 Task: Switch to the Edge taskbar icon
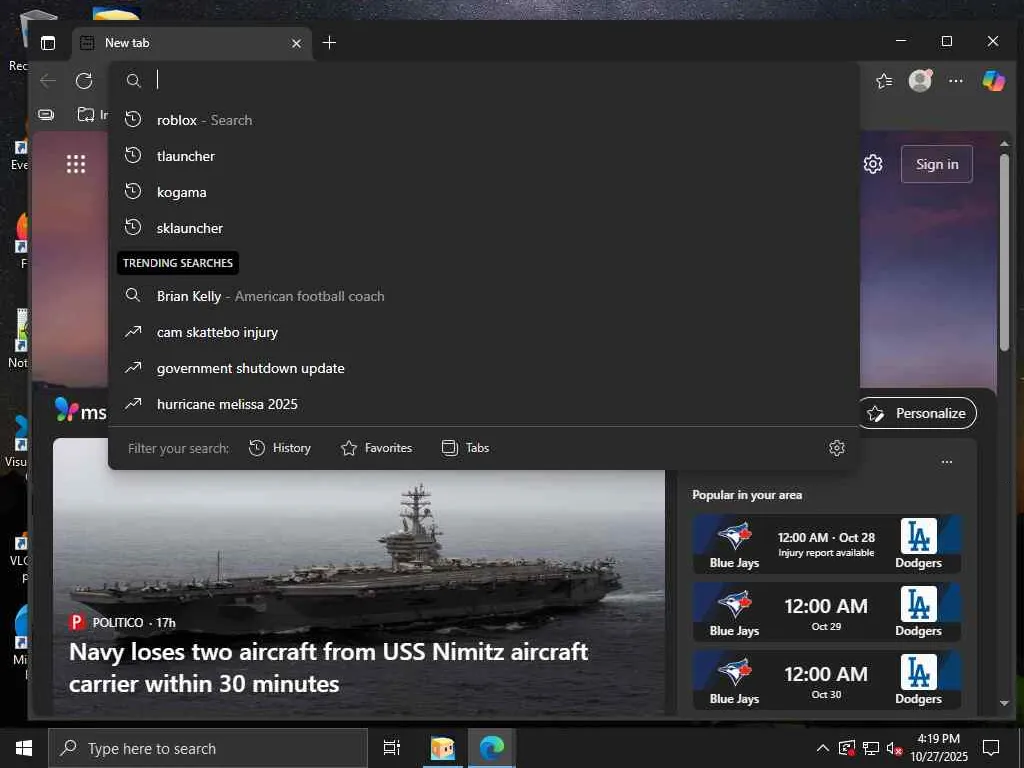(492, 748)
